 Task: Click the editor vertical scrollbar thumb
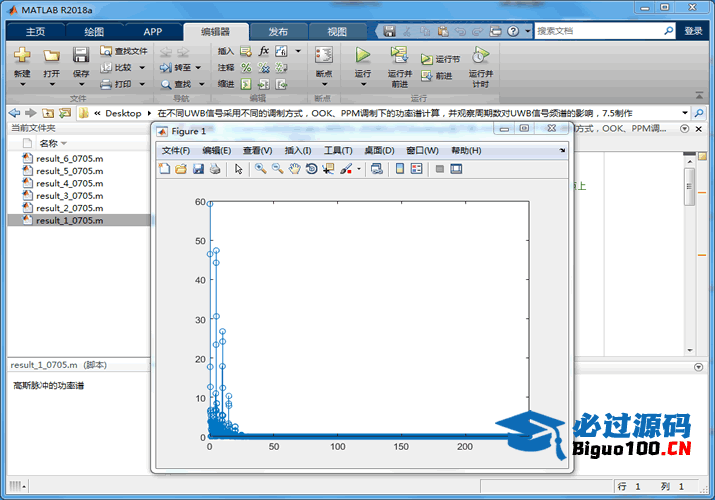coord(689,187)
